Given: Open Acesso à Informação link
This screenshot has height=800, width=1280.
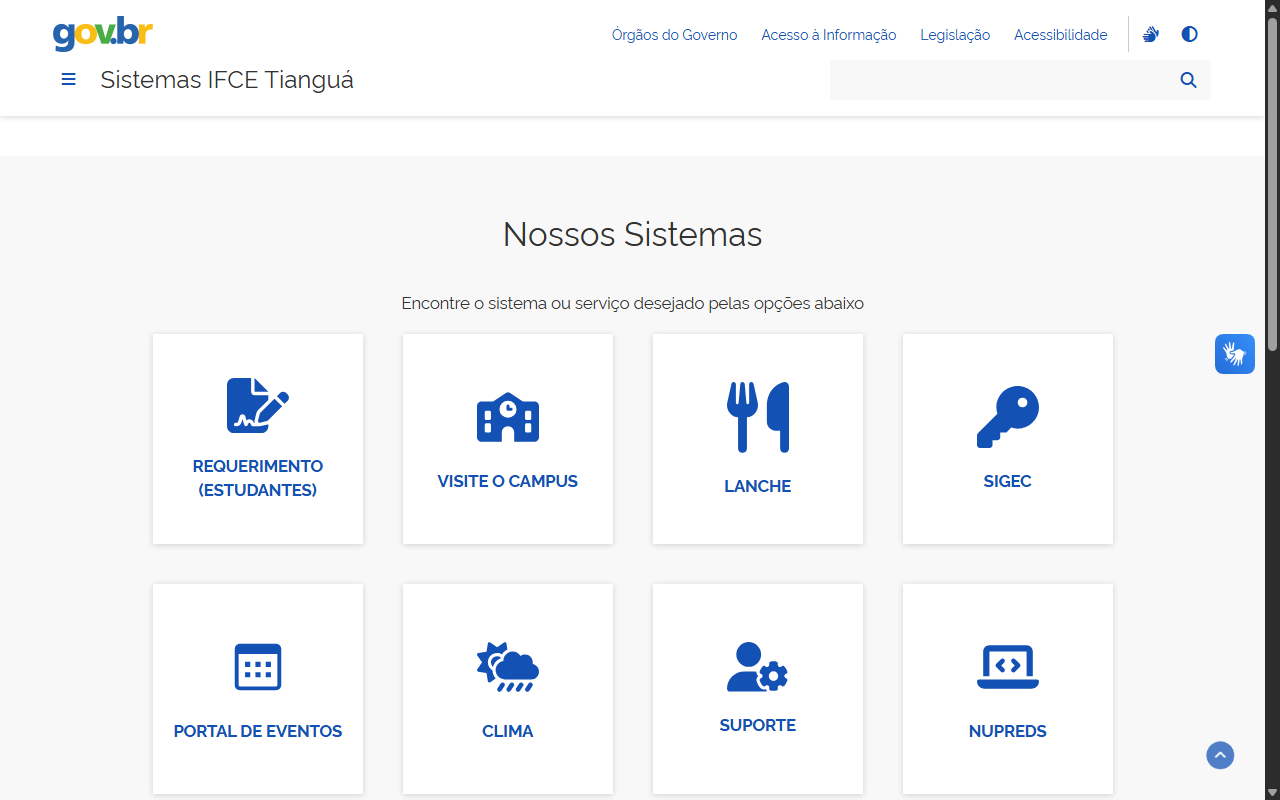Looking at the screenshot, I should click(x=829, y=35).
